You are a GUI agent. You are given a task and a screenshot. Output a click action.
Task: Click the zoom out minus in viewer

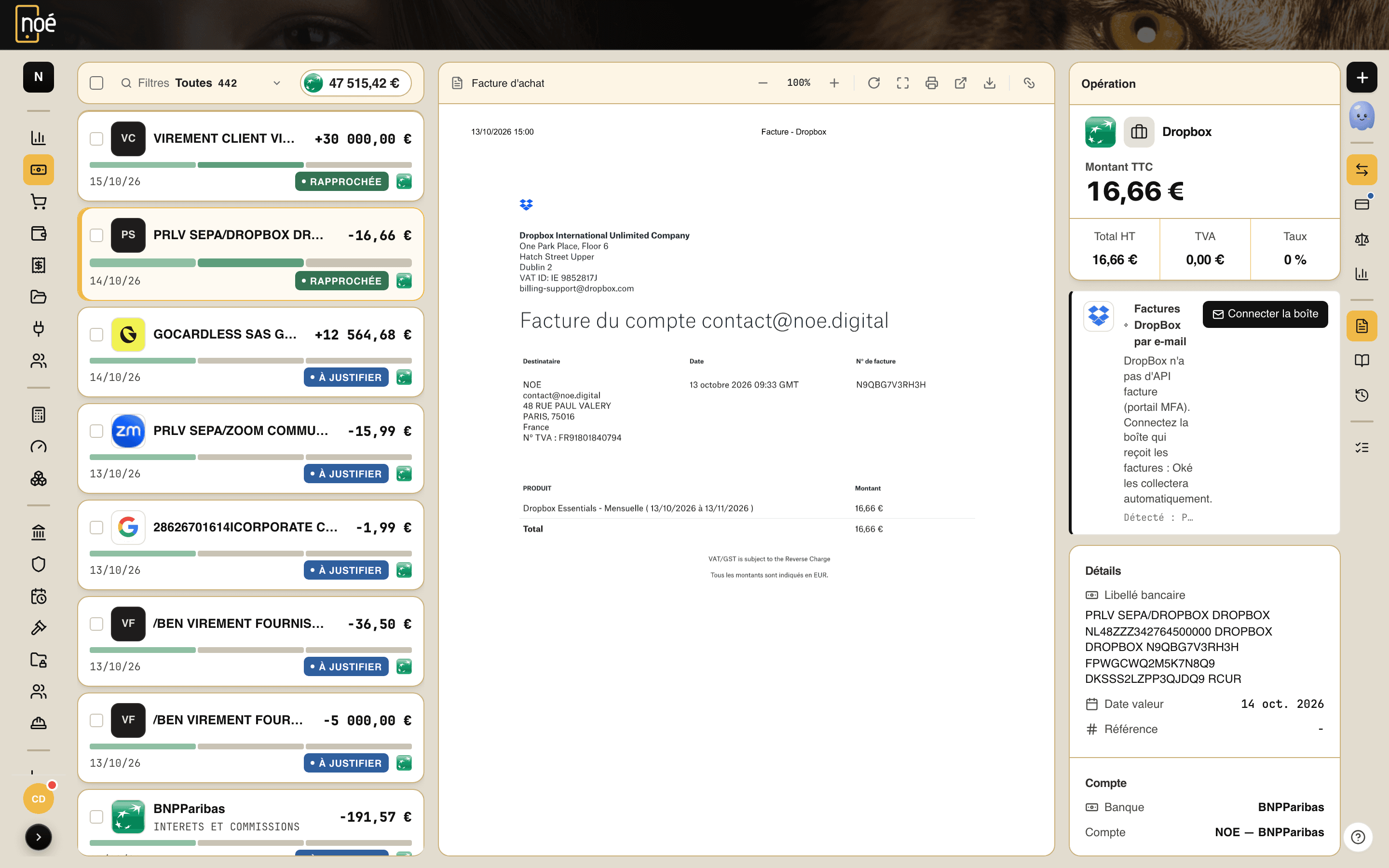click(x=763, y=83)
